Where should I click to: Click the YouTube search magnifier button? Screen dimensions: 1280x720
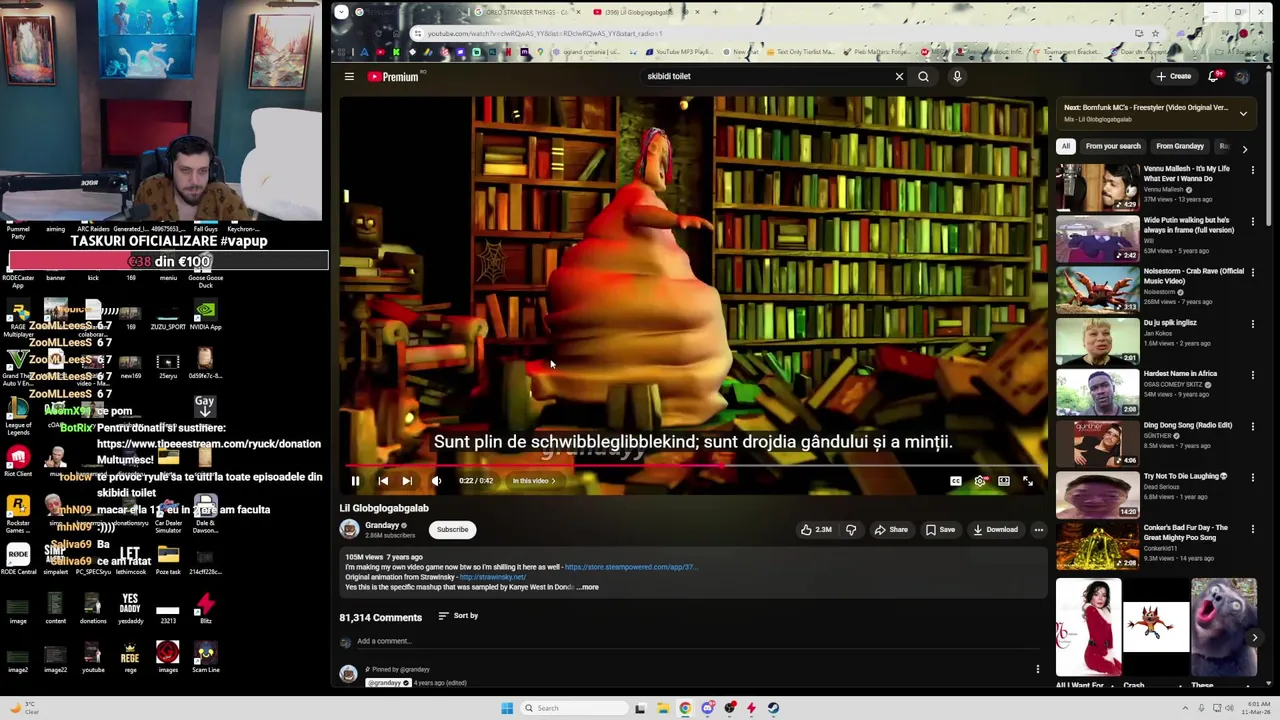[x=923, y=76]
